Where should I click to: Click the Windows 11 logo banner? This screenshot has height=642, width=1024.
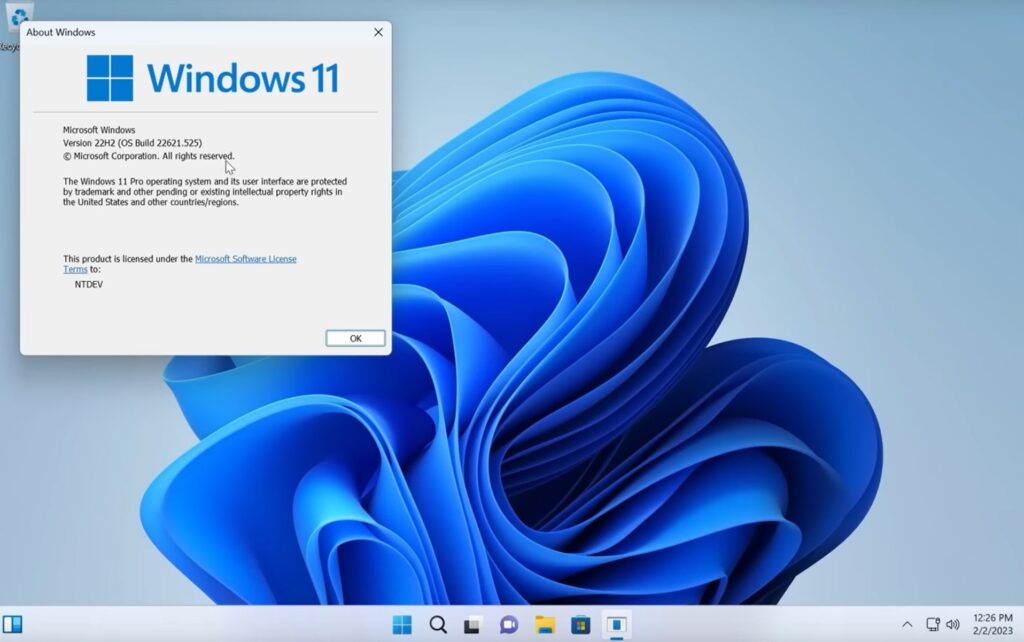click(212, 78)
